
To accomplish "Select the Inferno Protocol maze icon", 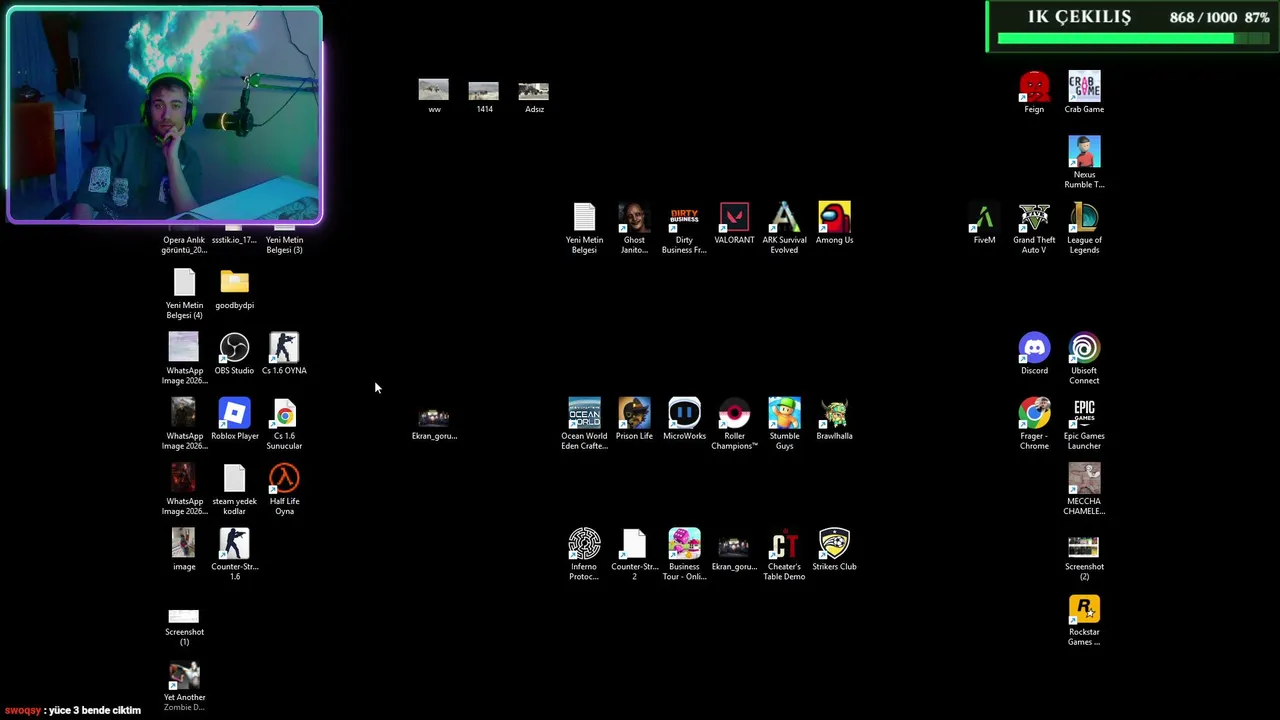I will (x=584, y=545).
